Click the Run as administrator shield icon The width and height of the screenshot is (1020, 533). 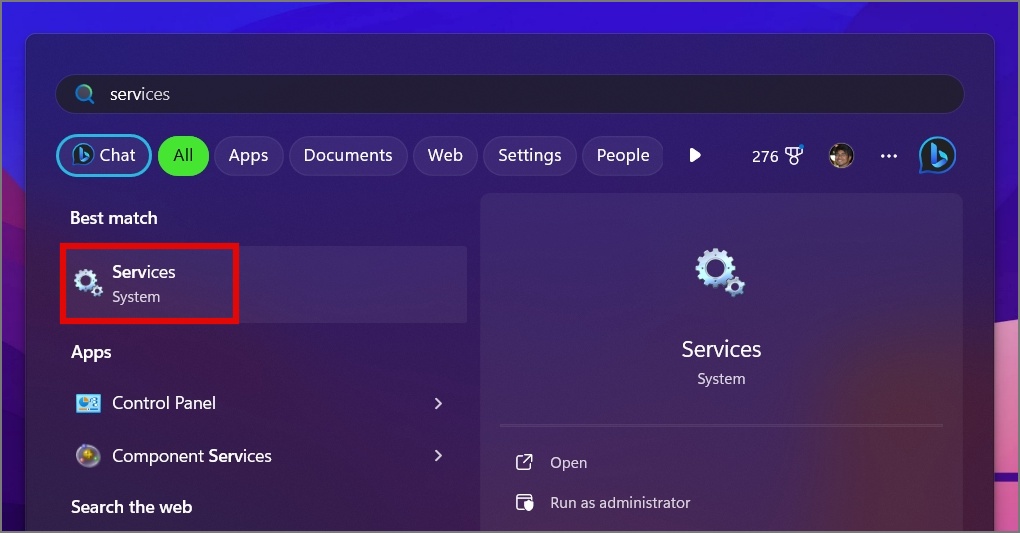[x=524, y=502]
